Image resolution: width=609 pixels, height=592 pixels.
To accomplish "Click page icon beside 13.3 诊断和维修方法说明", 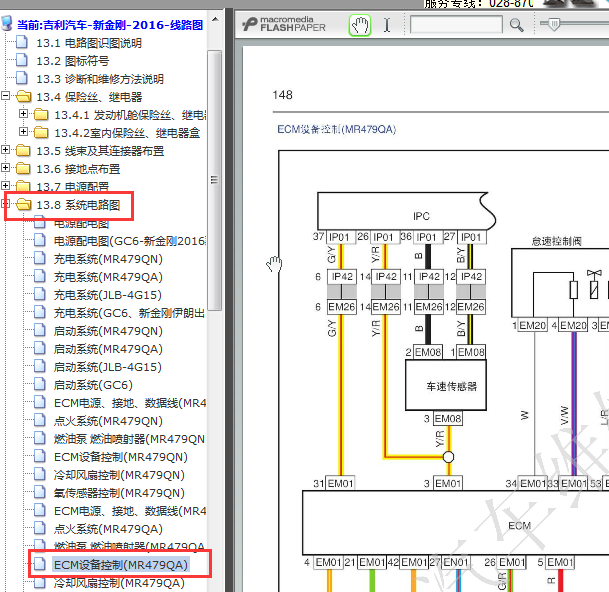I will click(x=22, y=78).
